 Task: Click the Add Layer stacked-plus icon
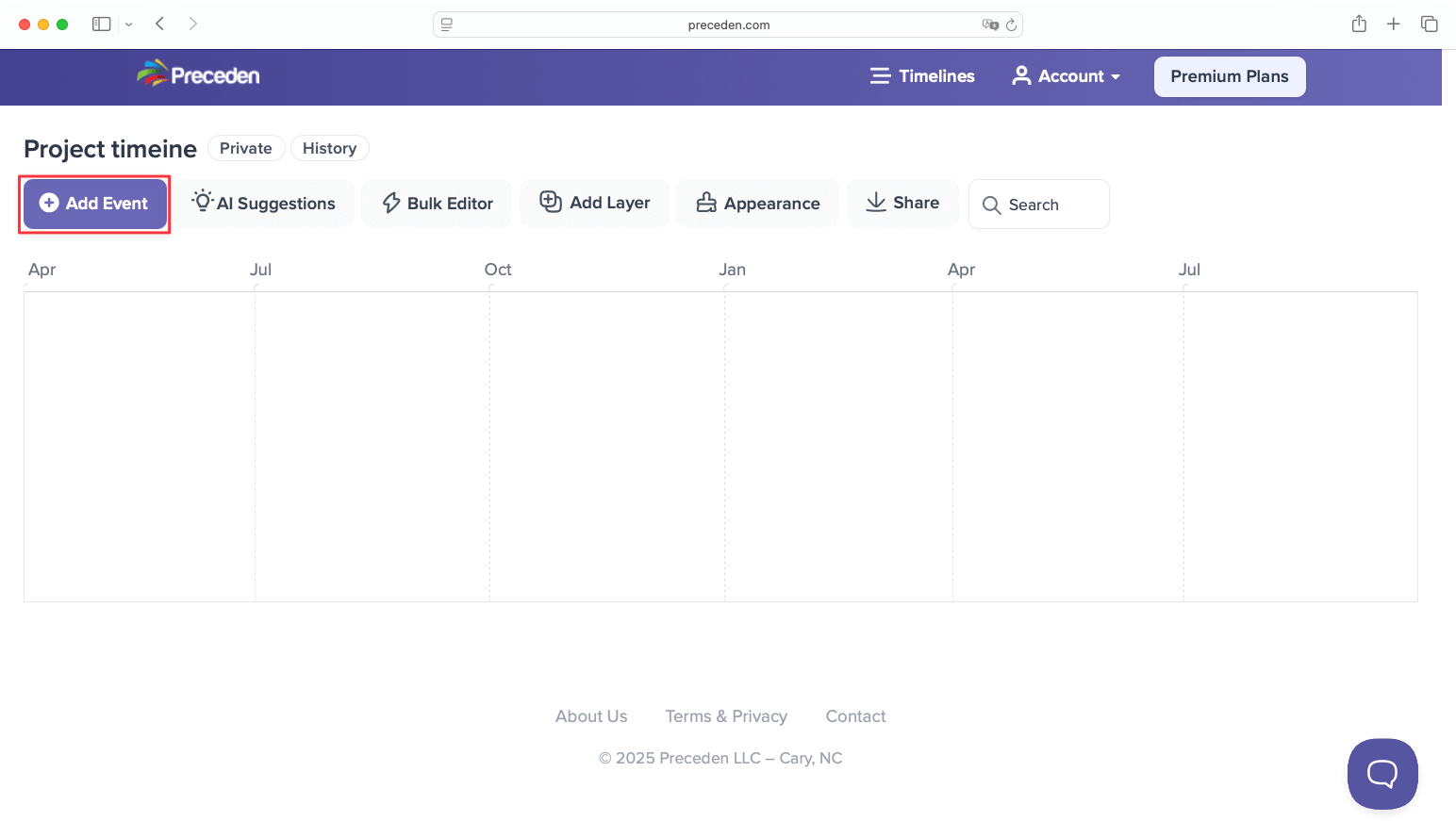[x=550, y=202]
